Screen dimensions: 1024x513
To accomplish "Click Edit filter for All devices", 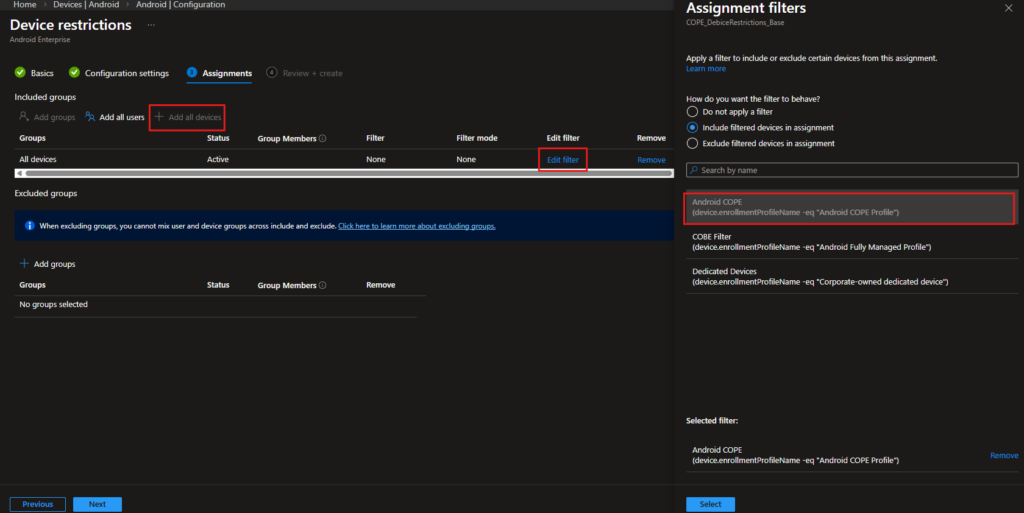I will pyautogui.click(x=562, y=160).
